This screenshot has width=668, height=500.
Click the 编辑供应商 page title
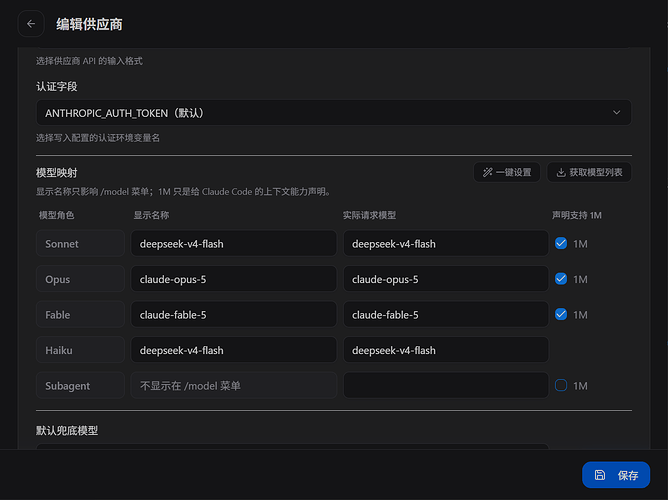[89, 24]
